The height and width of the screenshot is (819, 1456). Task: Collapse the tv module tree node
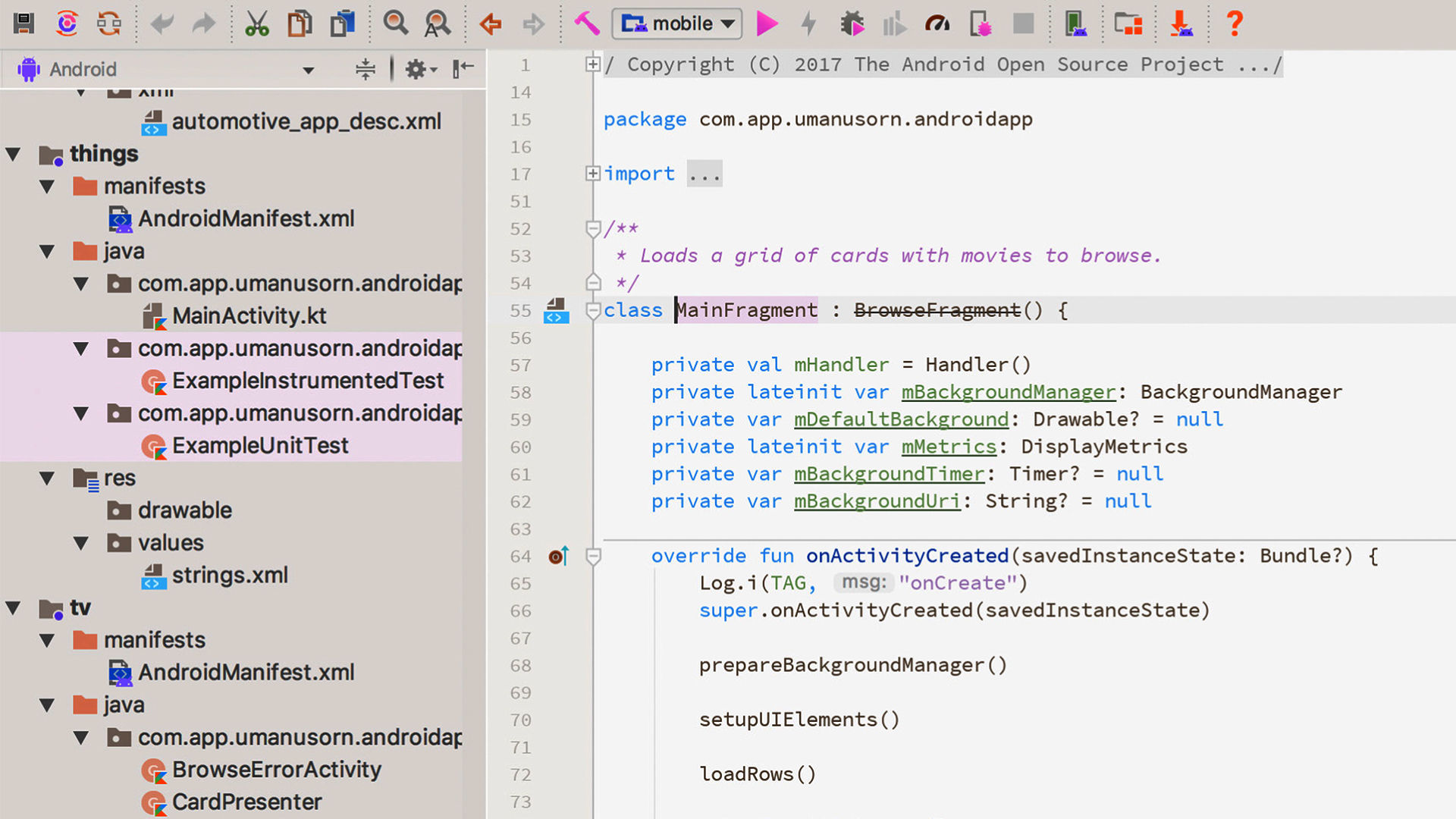pos(13,607)
